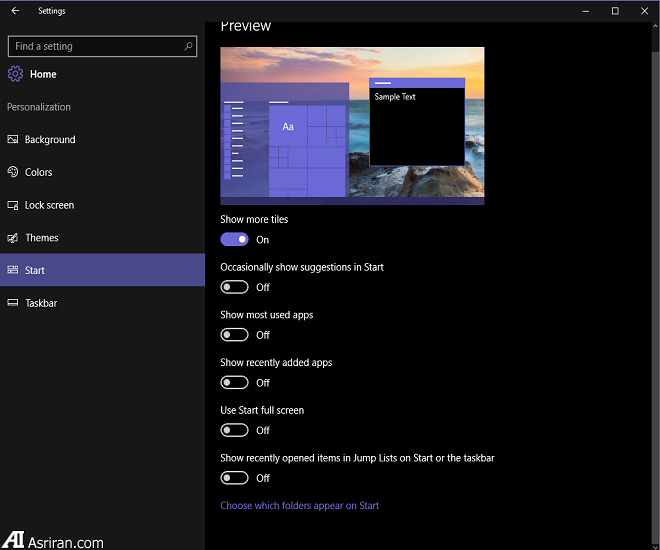
Task: Click the Background picture icon in sidebar
Action: point(13,140)
